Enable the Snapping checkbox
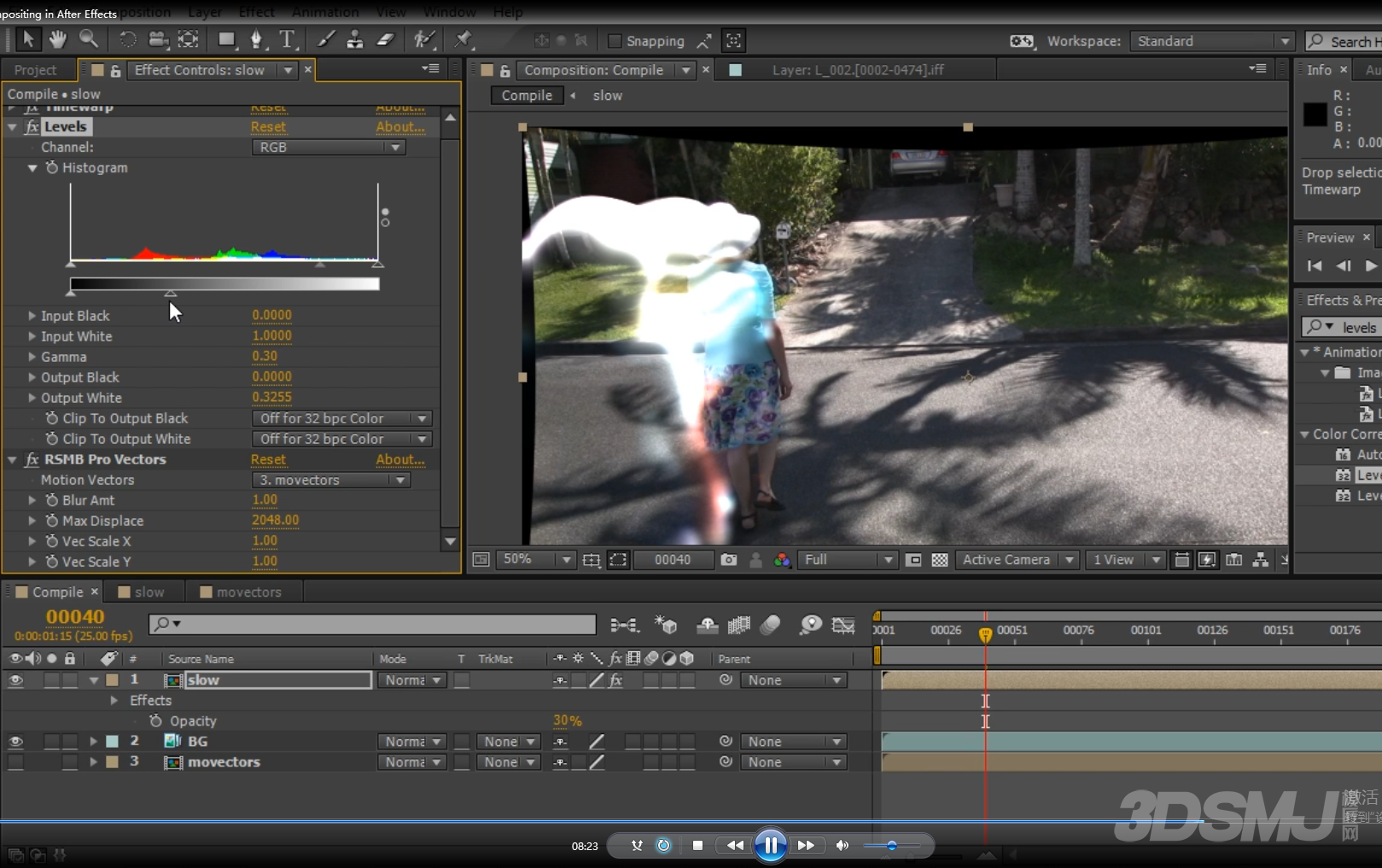Viewport: 1382px width, 868px height. click(x=614, y=41)
